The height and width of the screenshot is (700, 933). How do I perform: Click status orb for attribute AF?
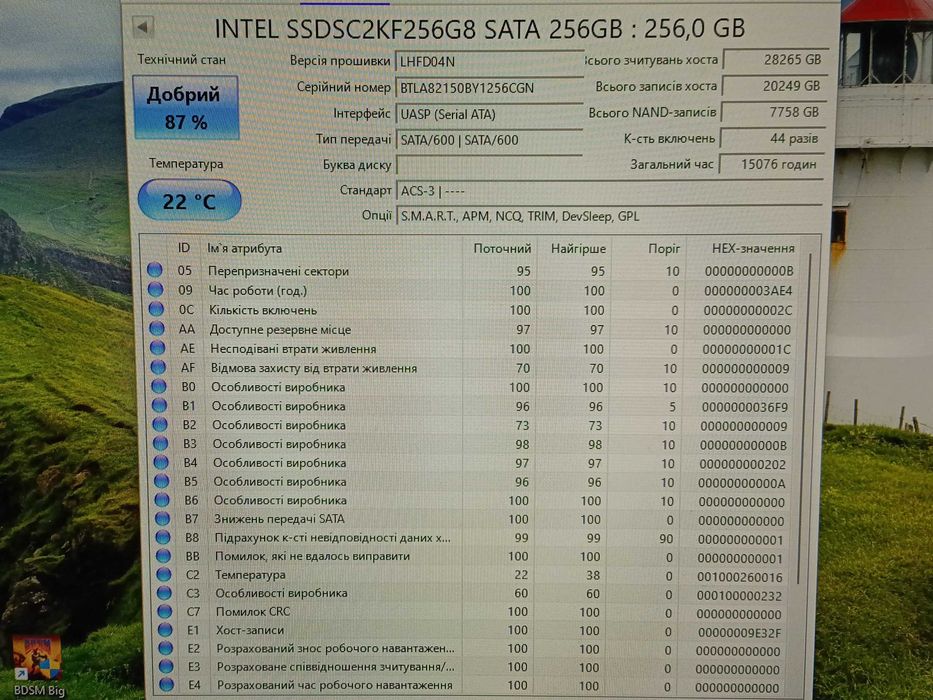point(158,367)
